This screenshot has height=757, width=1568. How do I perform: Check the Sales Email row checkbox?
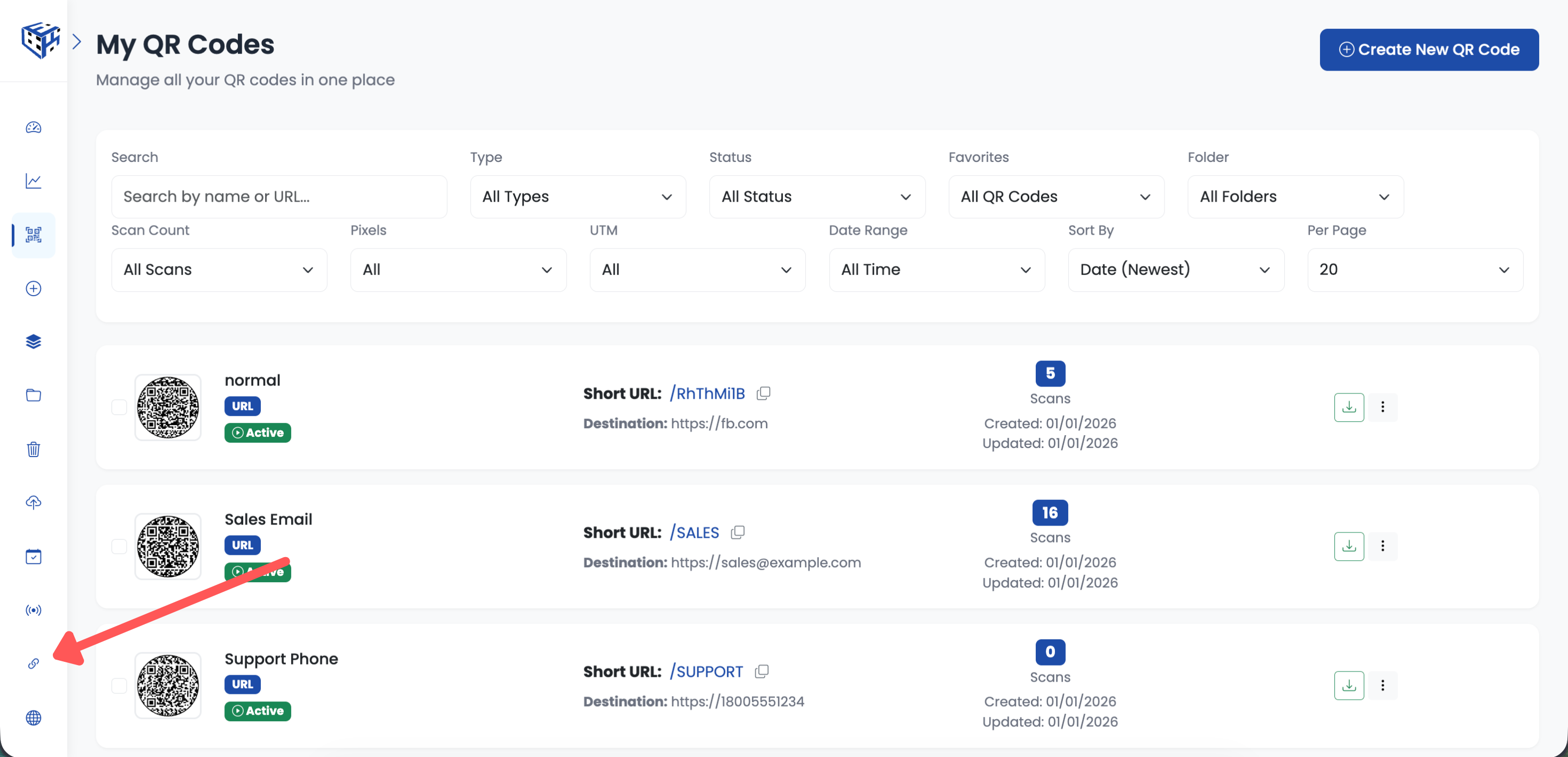click(x=119, y=547)
